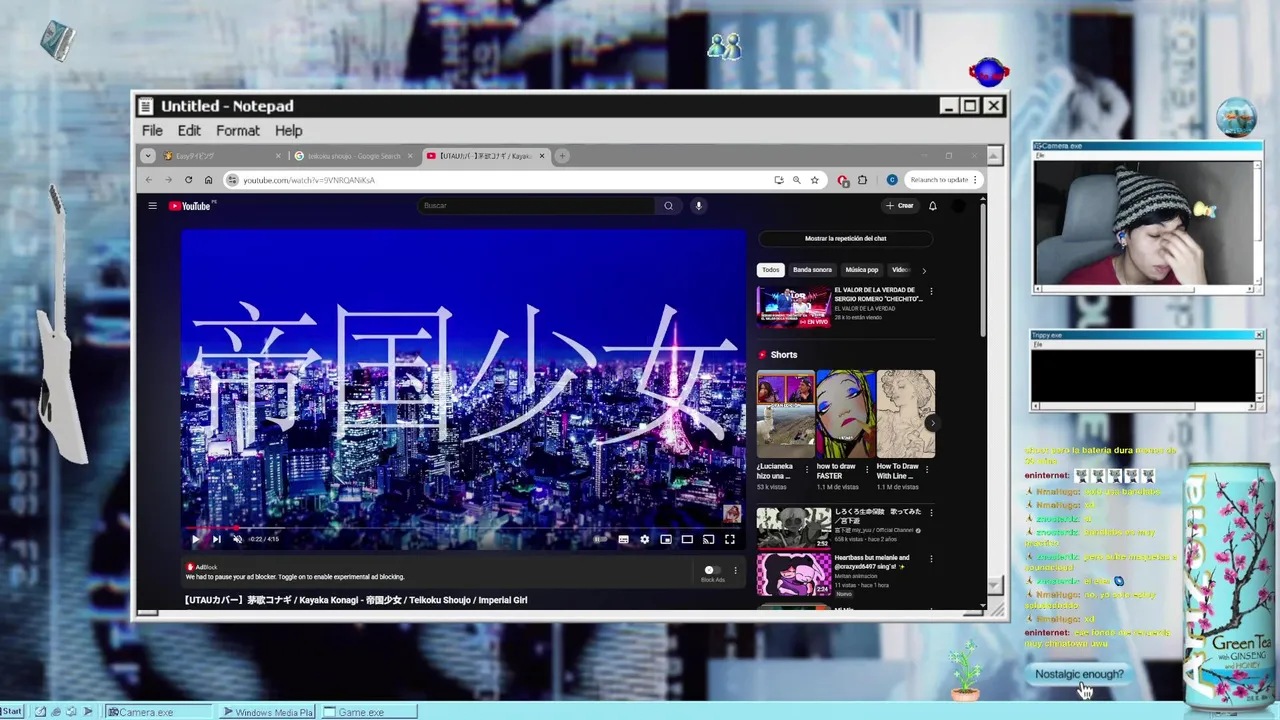
Task: Toggle the AdBlock Block Ads switch
Action: [x=711, y=570]
